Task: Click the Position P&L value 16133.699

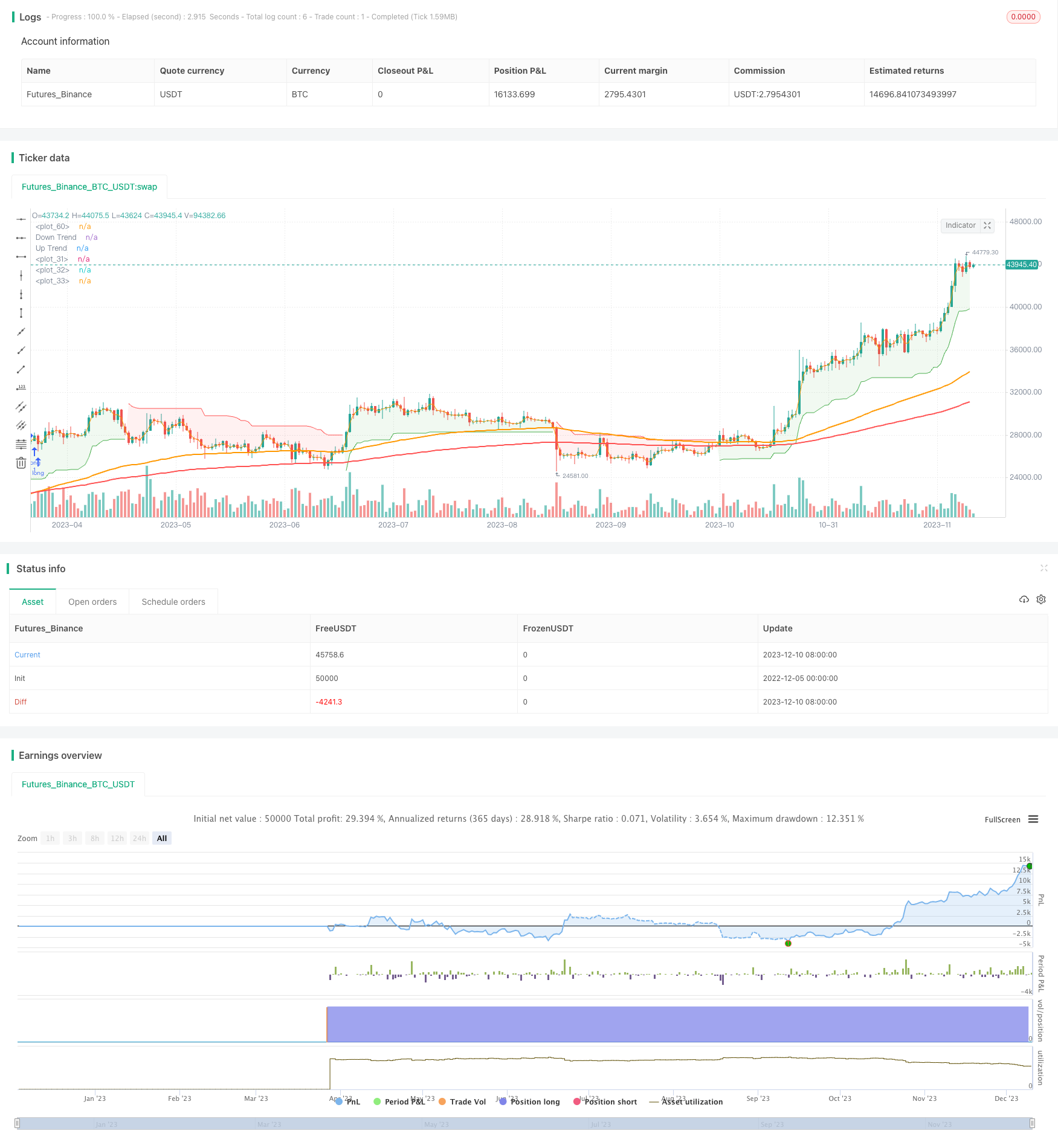Action: click(x=514, y=94)
